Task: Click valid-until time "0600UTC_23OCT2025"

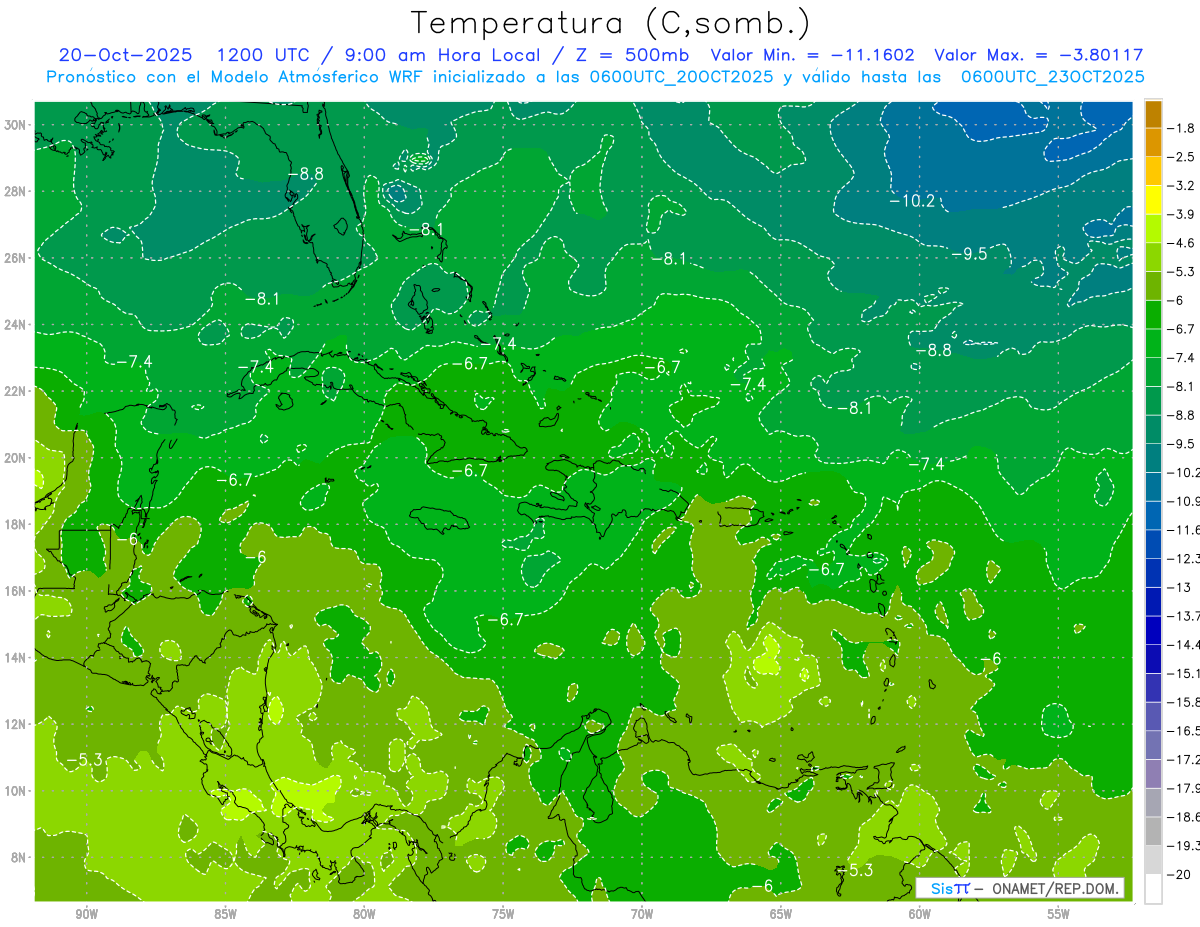Action: tap(1053, 77)
